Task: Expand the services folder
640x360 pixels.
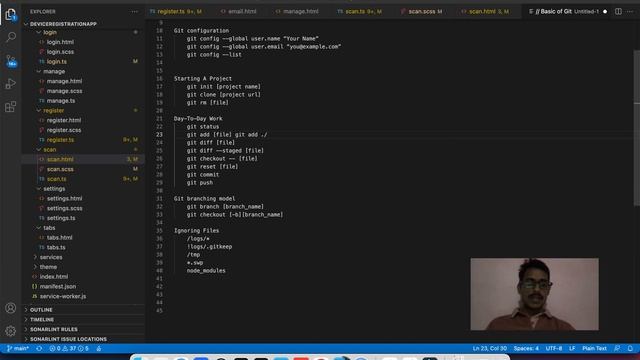Action: 51,257
